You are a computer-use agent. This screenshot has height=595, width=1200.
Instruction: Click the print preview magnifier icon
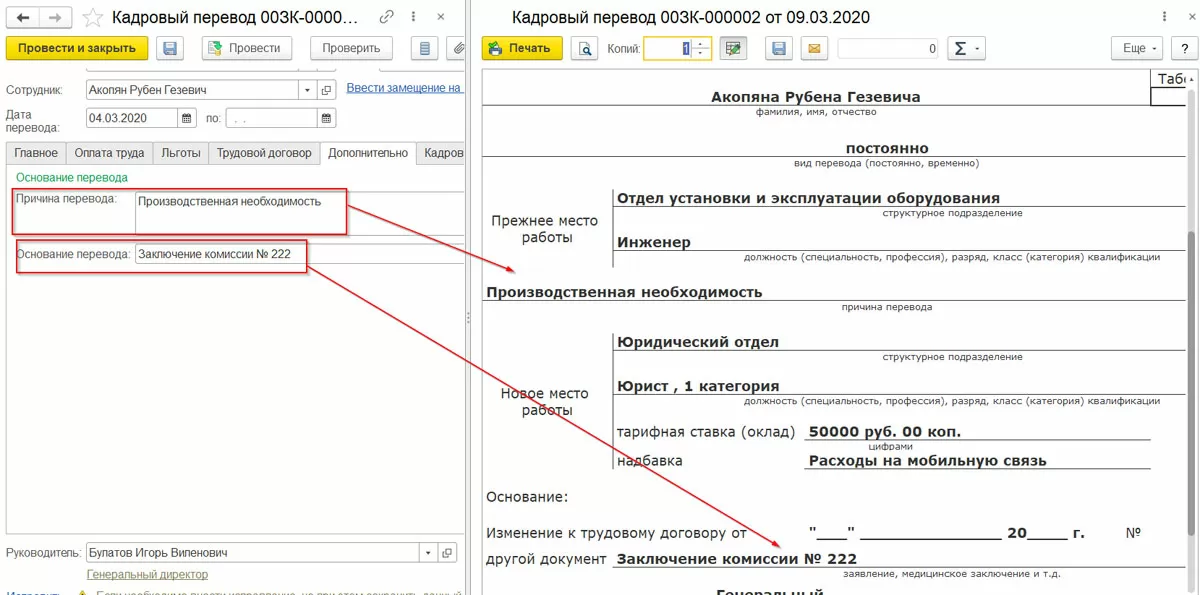[x=584, y=48]
